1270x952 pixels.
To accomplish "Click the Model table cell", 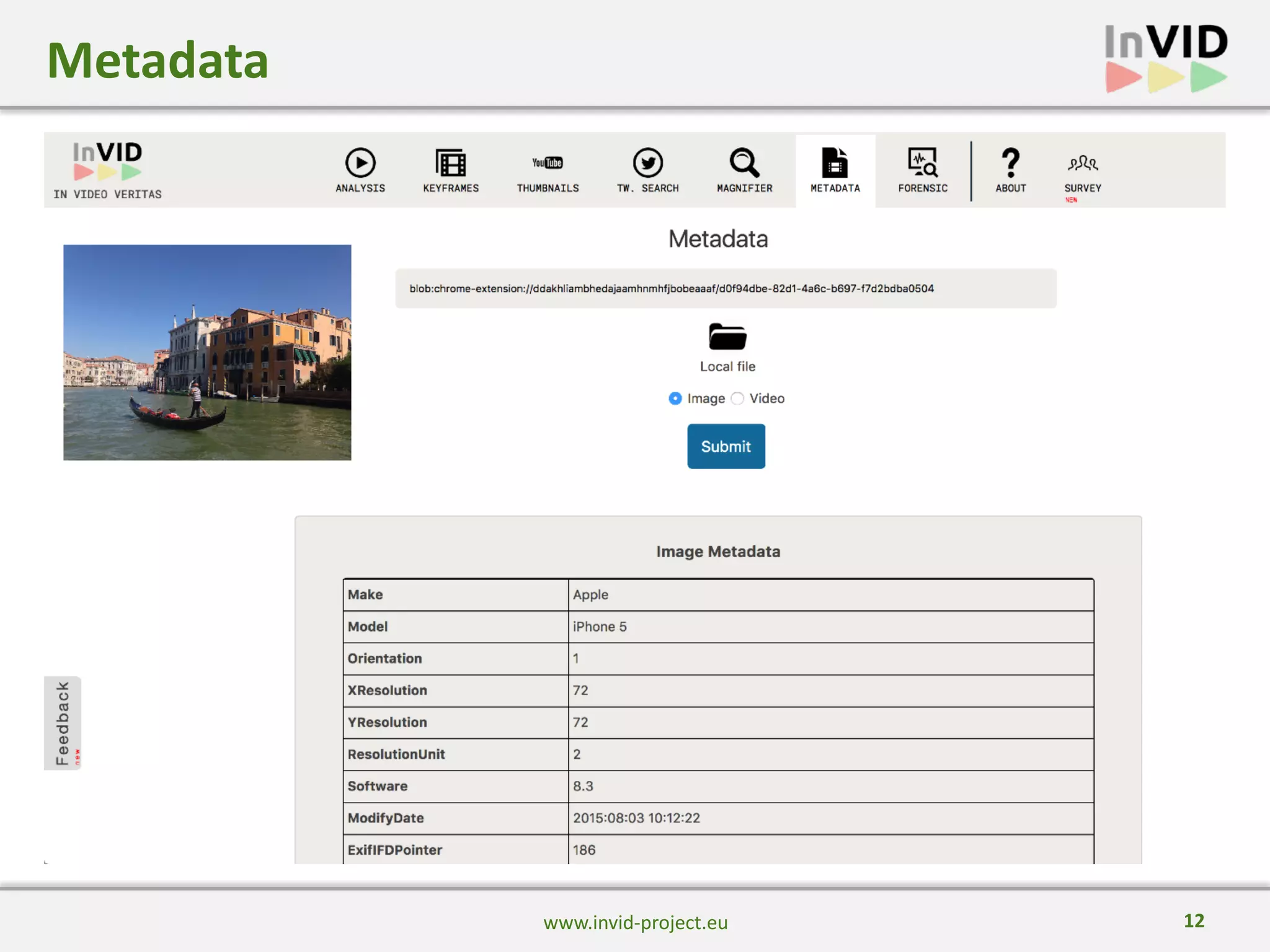I will [456, 627].
